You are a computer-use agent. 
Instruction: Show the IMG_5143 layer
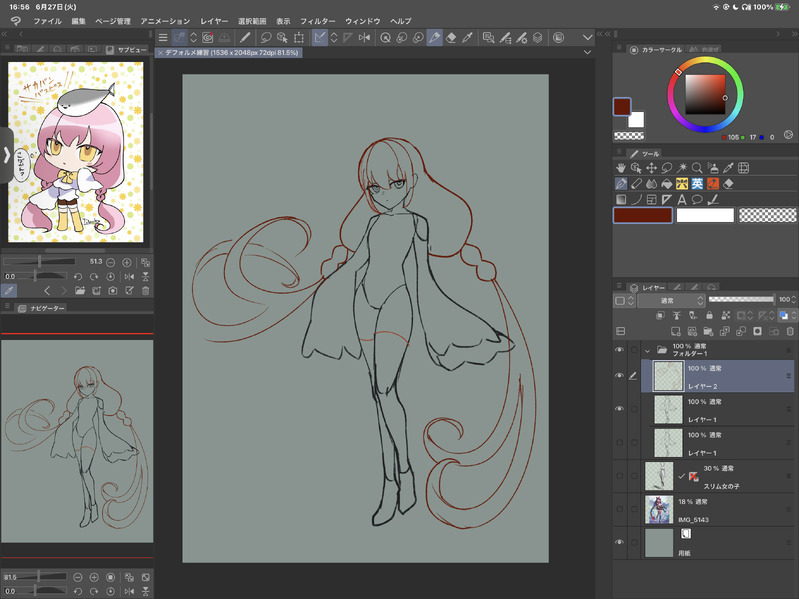pyautogui.click(x=619, y=509)
